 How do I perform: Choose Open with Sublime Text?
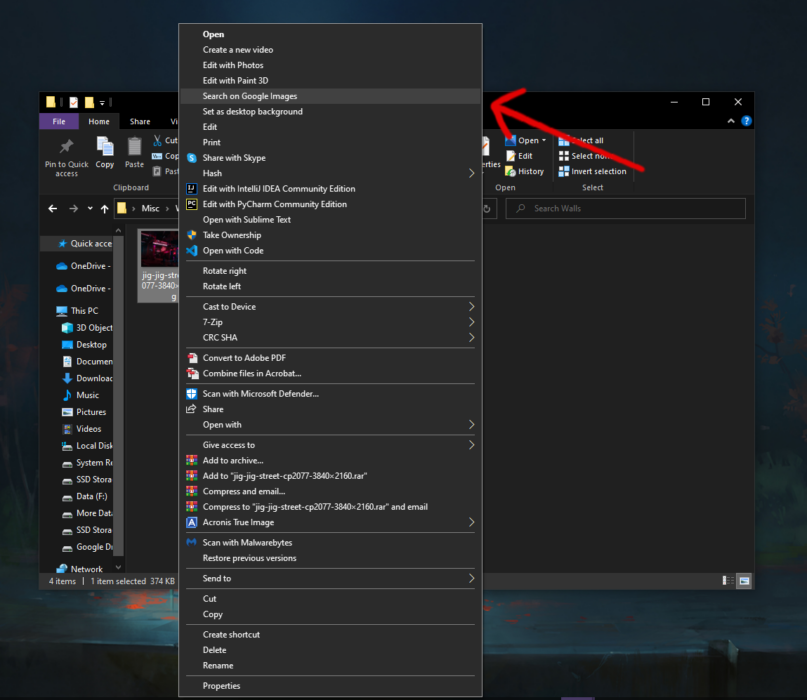point(330,220)
